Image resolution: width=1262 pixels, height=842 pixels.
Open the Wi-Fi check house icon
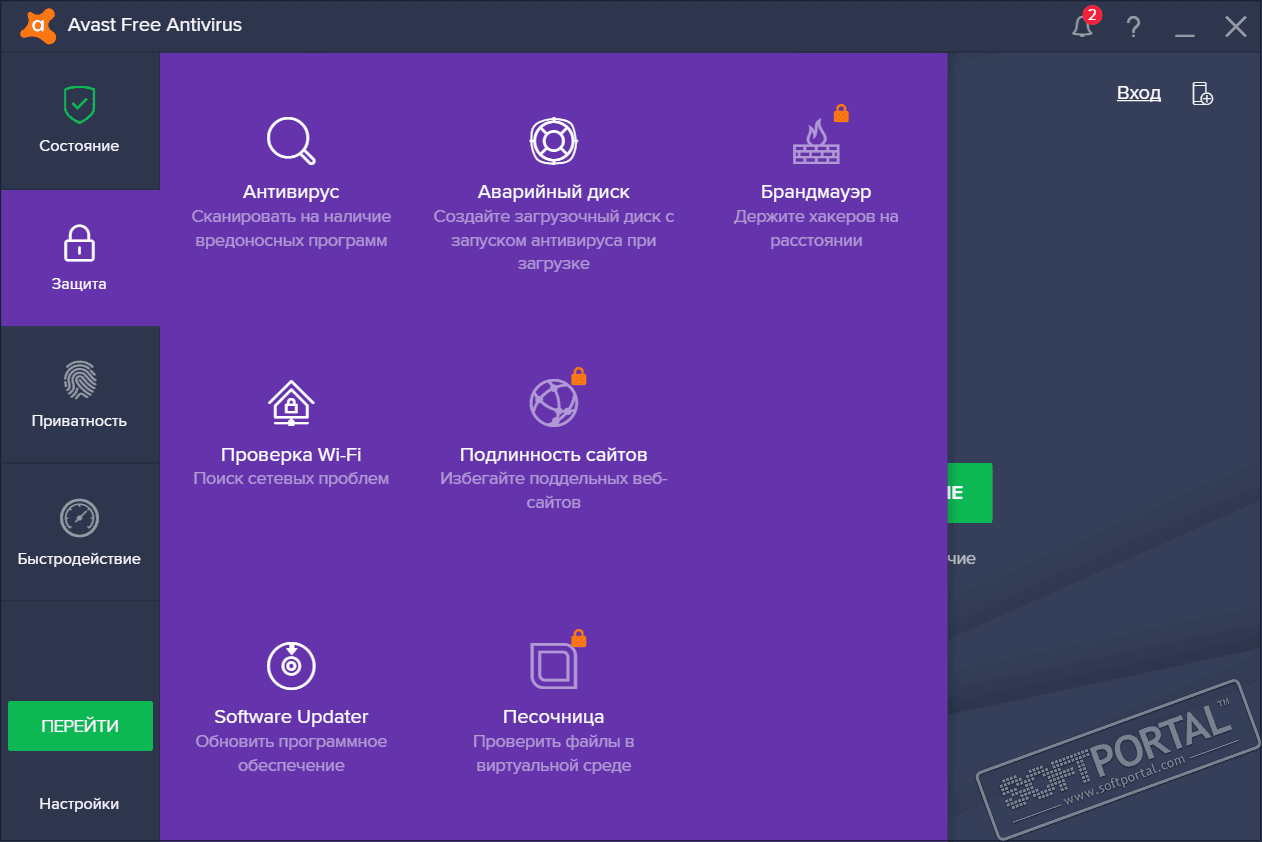[x=290, y=403]
